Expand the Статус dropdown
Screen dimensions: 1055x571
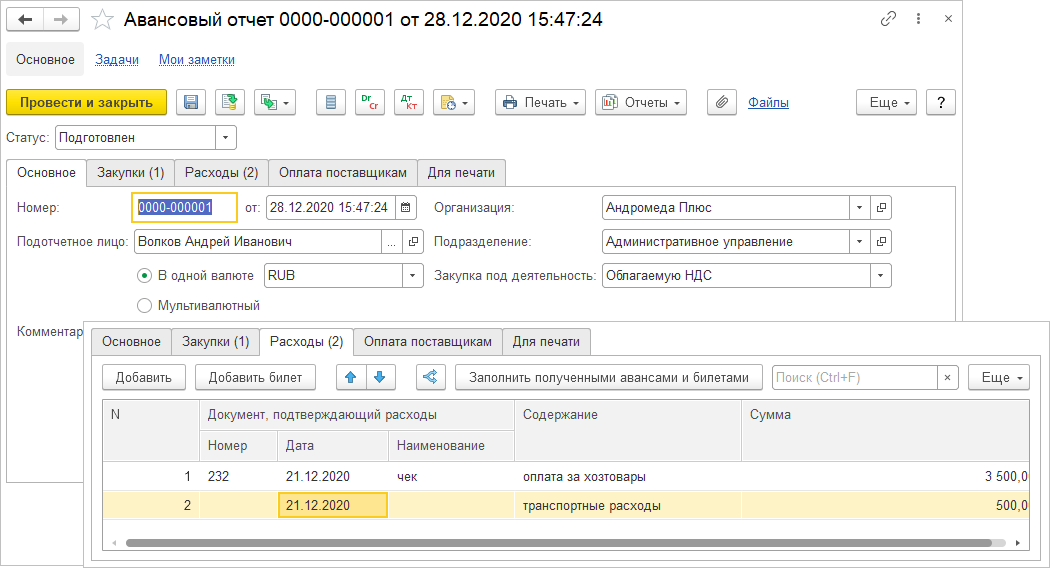coord(225,137)
